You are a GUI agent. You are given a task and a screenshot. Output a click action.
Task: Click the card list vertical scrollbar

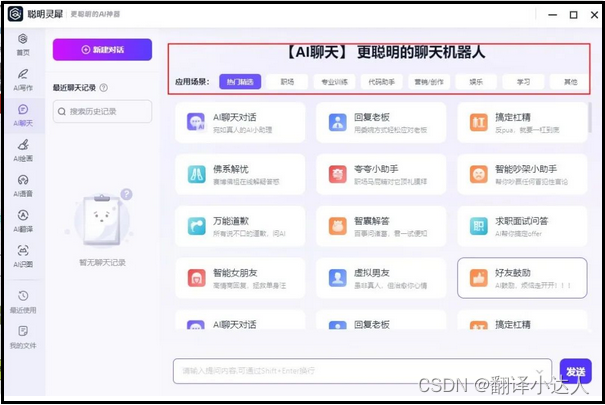tap(590, 118)
